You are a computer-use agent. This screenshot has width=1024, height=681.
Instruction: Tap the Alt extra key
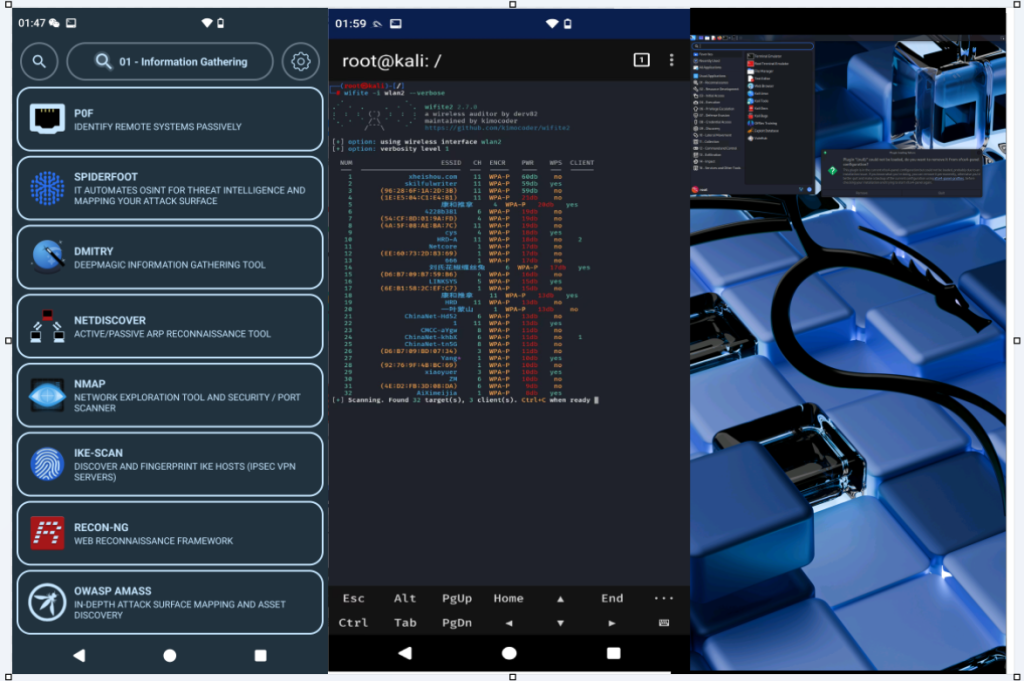click(x=405, y=598)
